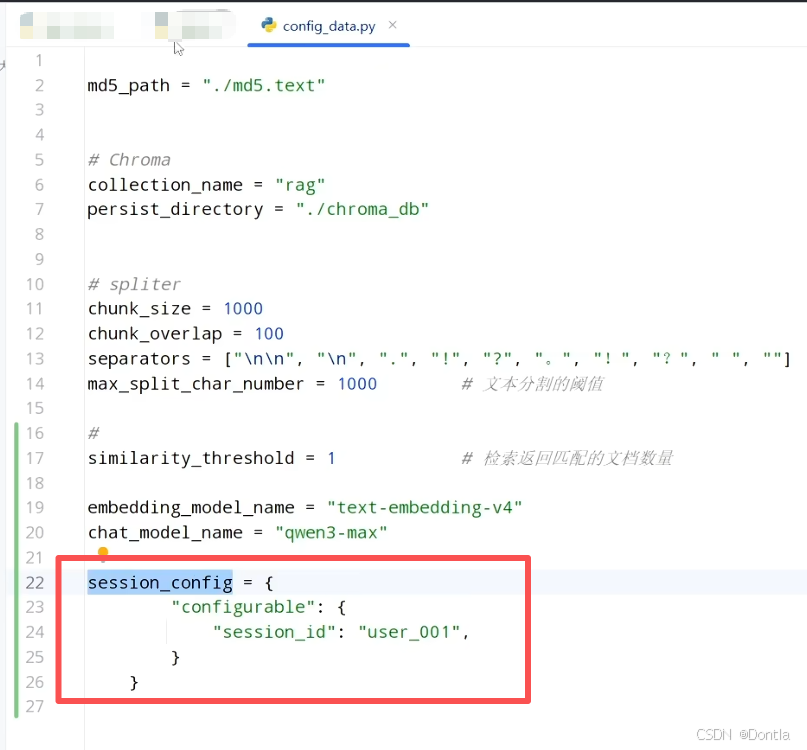Click the "./chroma_db" string

362,210
